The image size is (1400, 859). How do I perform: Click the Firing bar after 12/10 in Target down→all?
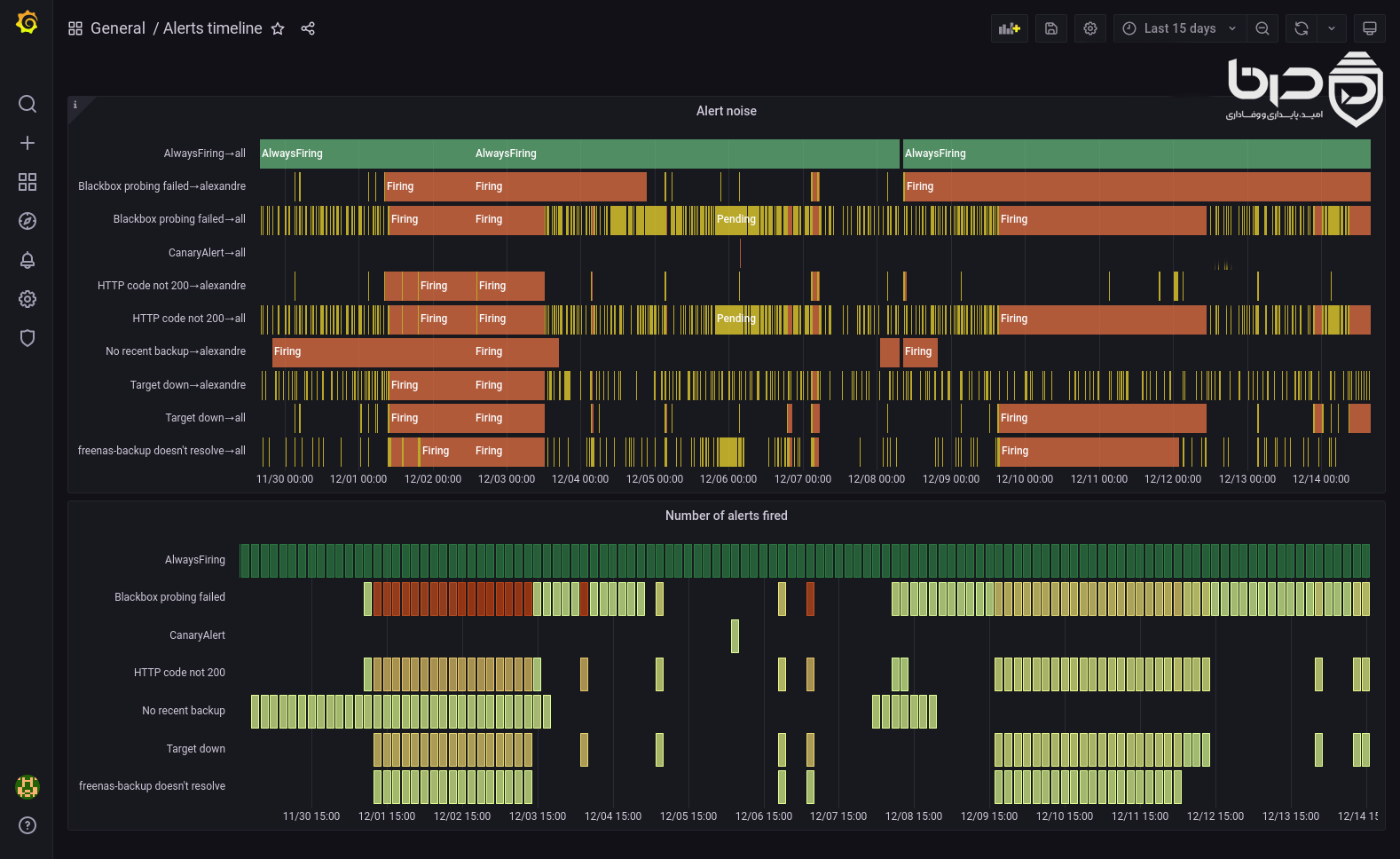1102,418
